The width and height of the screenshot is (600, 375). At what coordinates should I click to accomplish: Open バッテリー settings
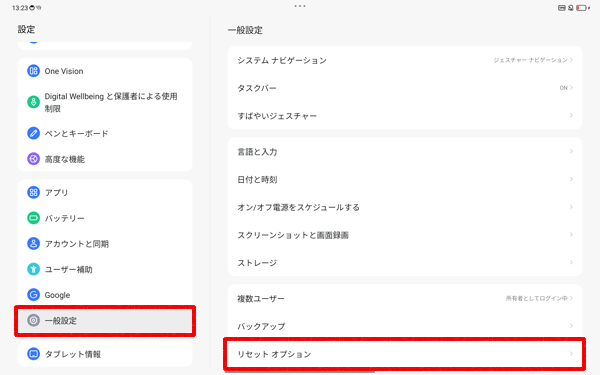pyautogui.click(x=105, y=218)
